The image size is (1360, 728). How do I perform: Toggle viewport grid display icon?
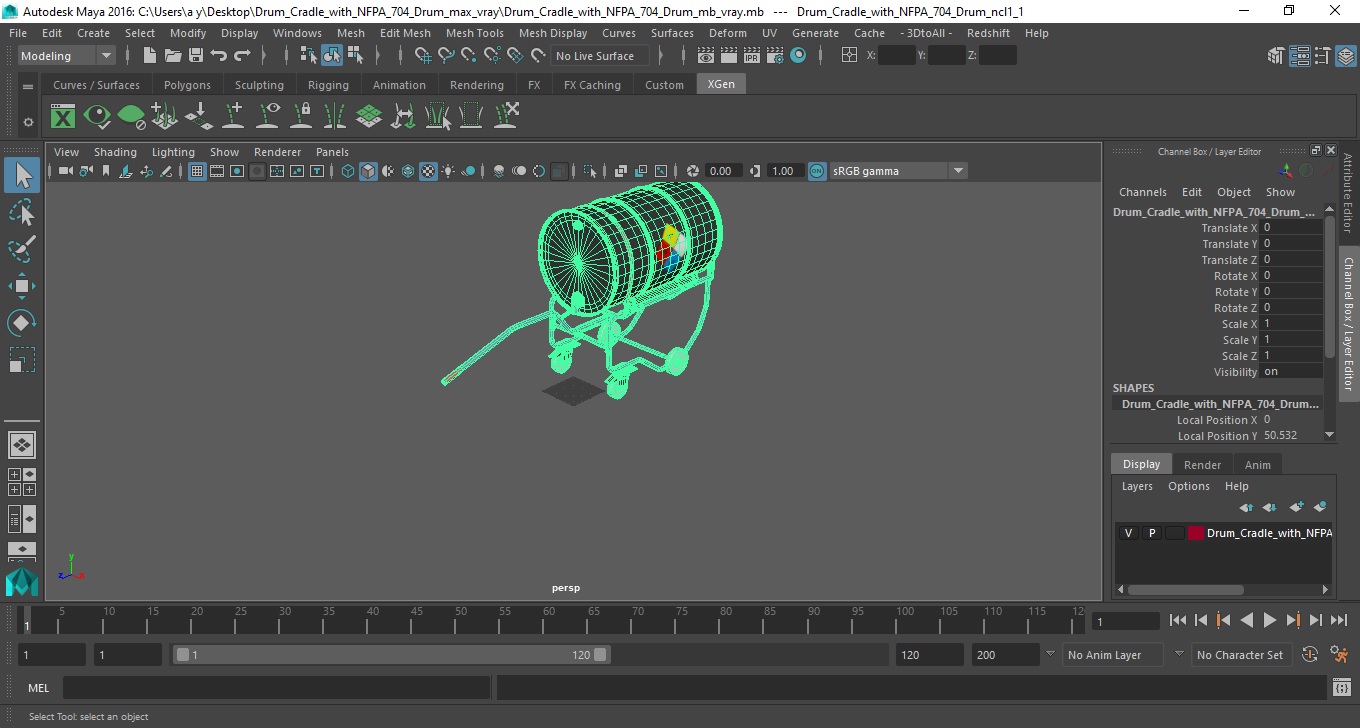click(197, 171)
